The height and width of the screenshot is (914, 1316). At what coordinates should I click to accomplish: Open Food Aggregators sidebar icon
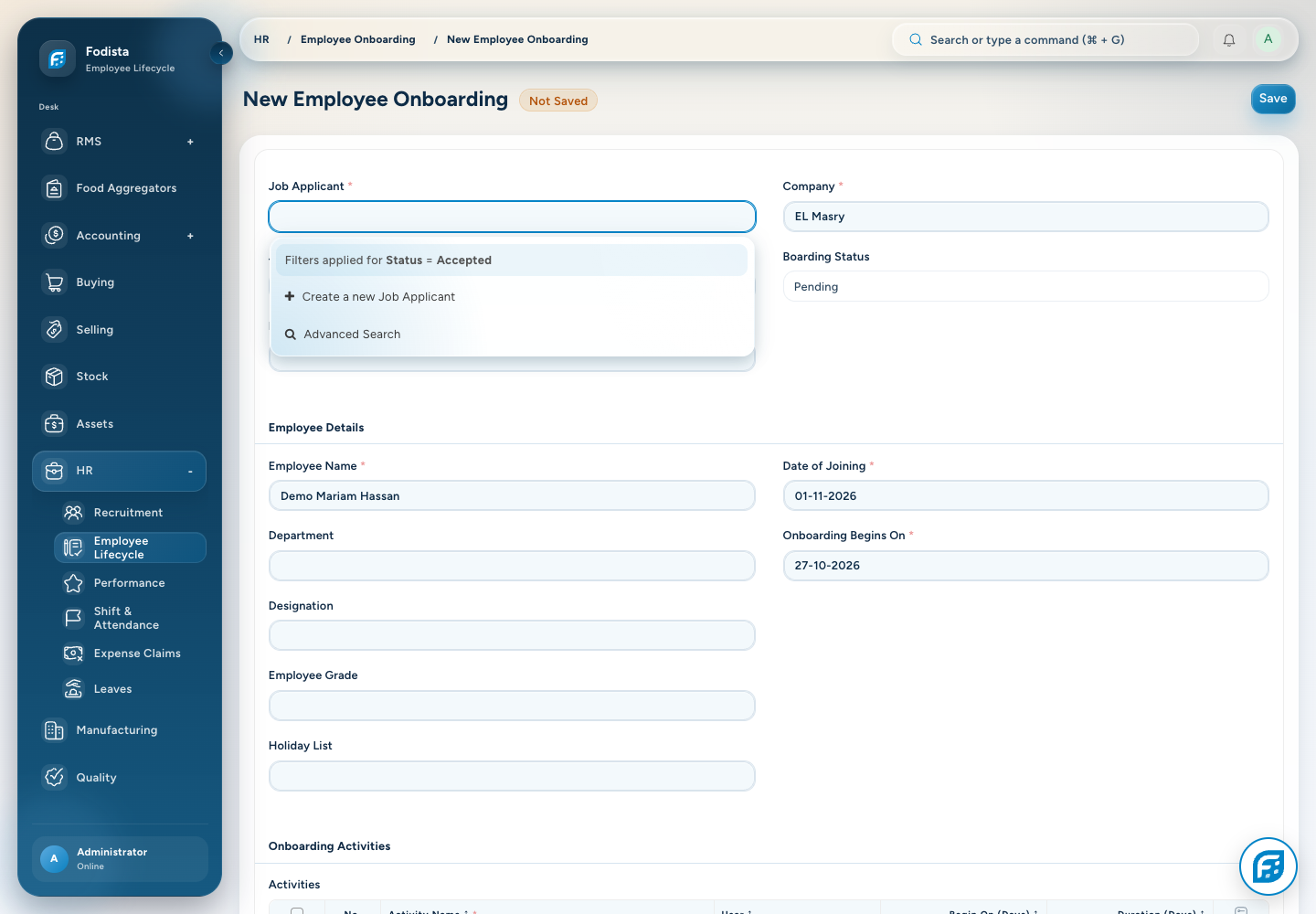55,188
